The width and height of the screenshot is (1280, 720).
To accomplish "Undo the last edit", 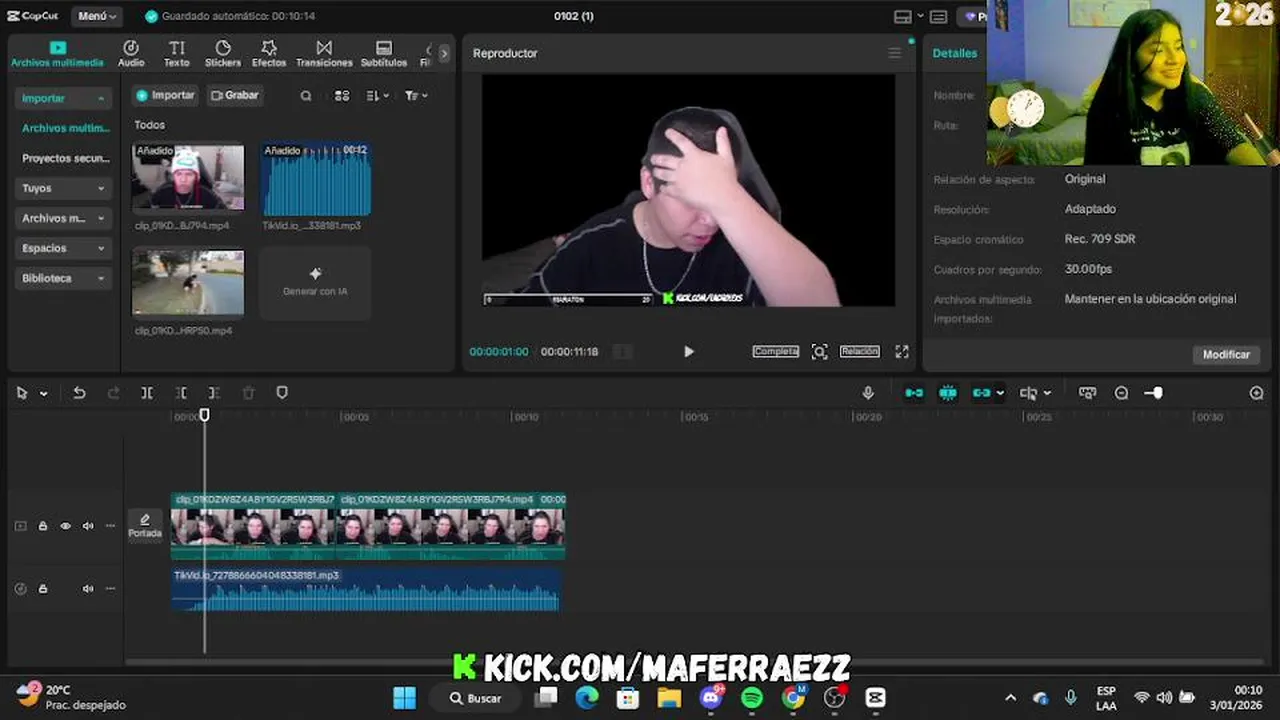I will 79,393.
